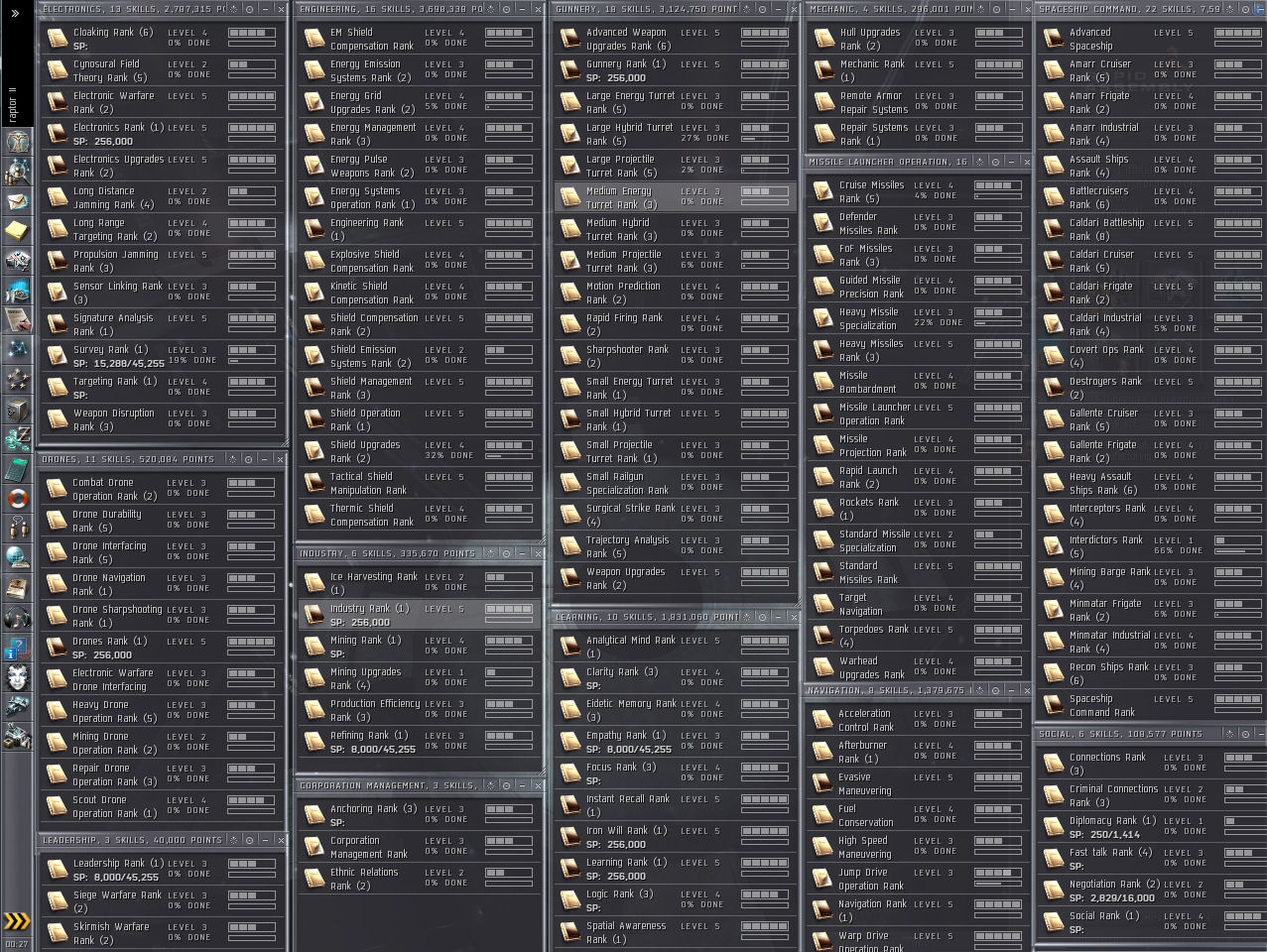
Task: Open the calculator sidebar icon
Action: pyautogui.click(x=17, y=469)
